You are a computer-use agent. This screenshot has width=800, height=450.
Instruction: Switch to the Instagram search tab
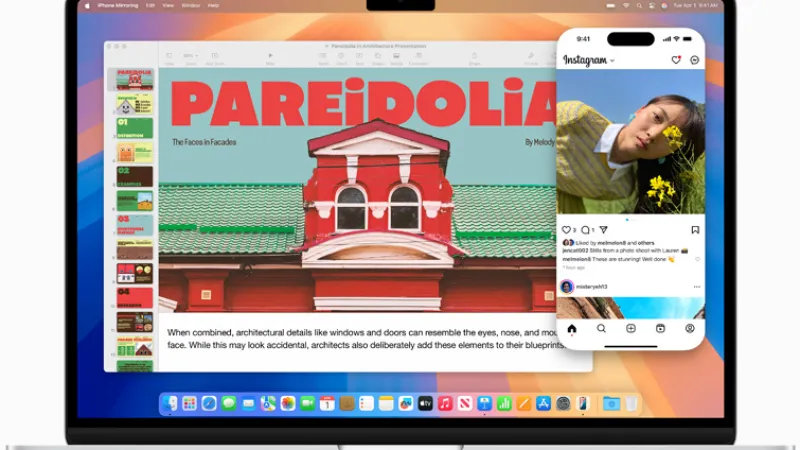tap(601, 329)
